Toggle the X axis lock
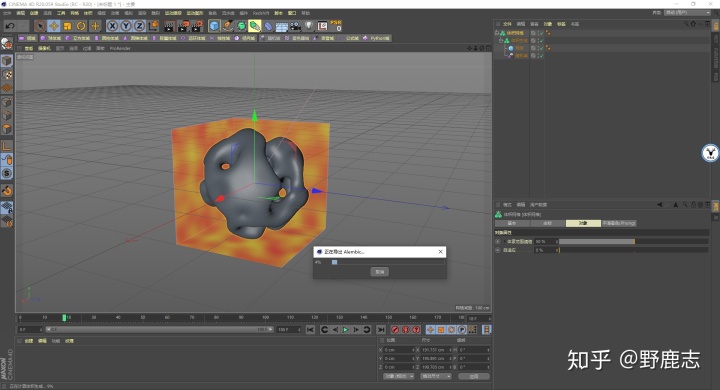 tap(112, 26)
